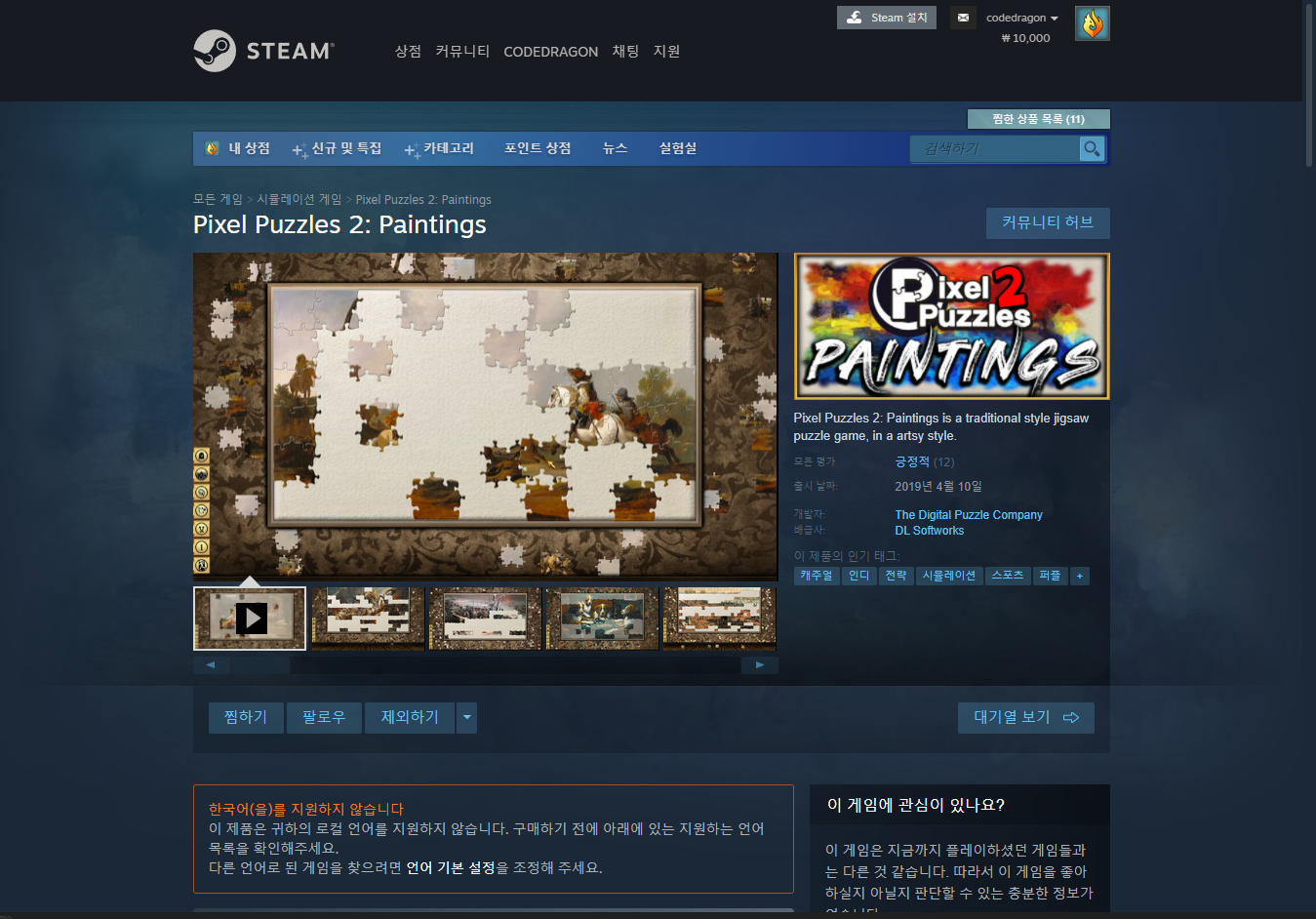This screenshot has width=1316, height=919.
Task: Select the 캐주얼 tag
Action: click(817, 576)
